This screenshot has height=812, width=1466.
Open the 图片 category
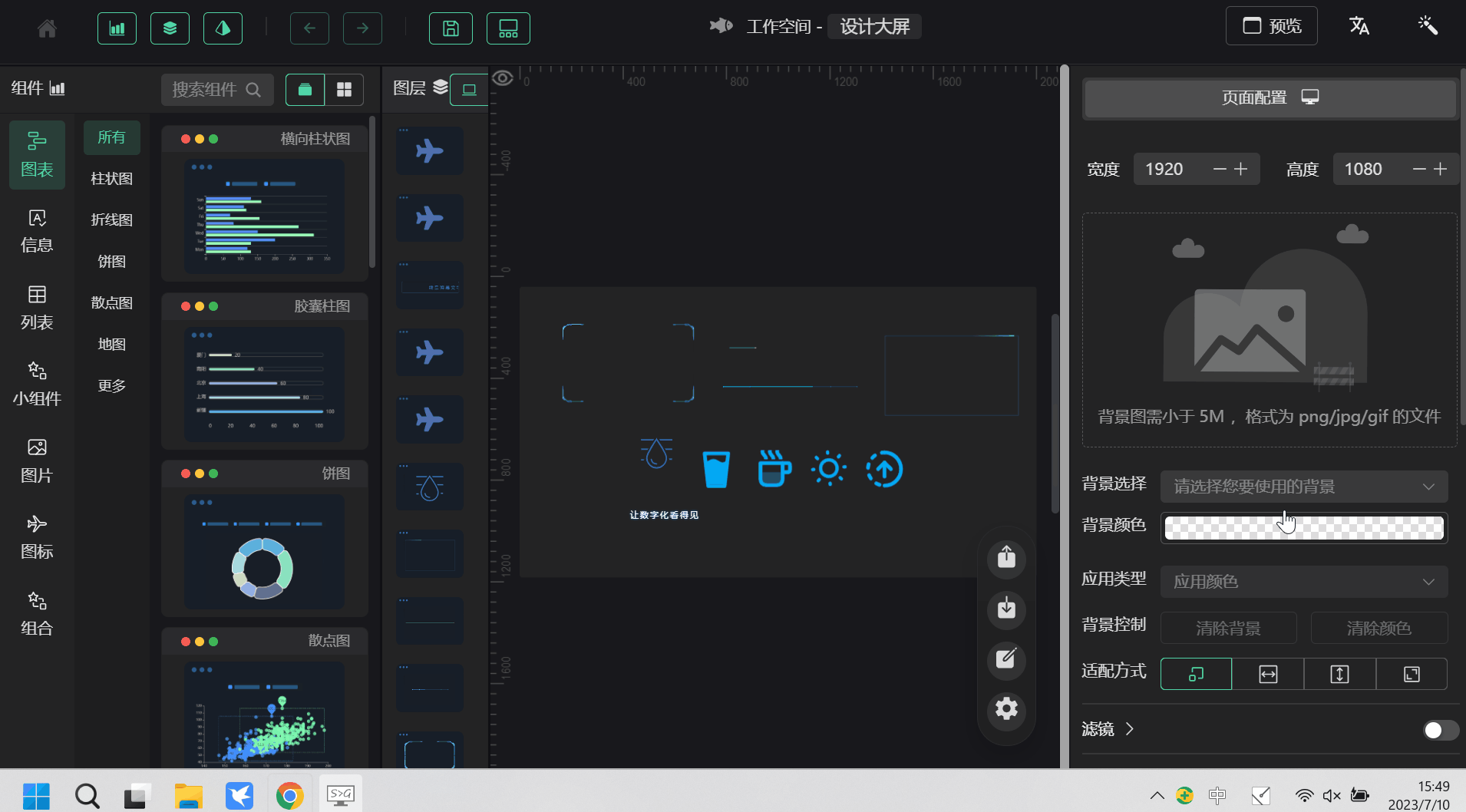coord(37,461)
